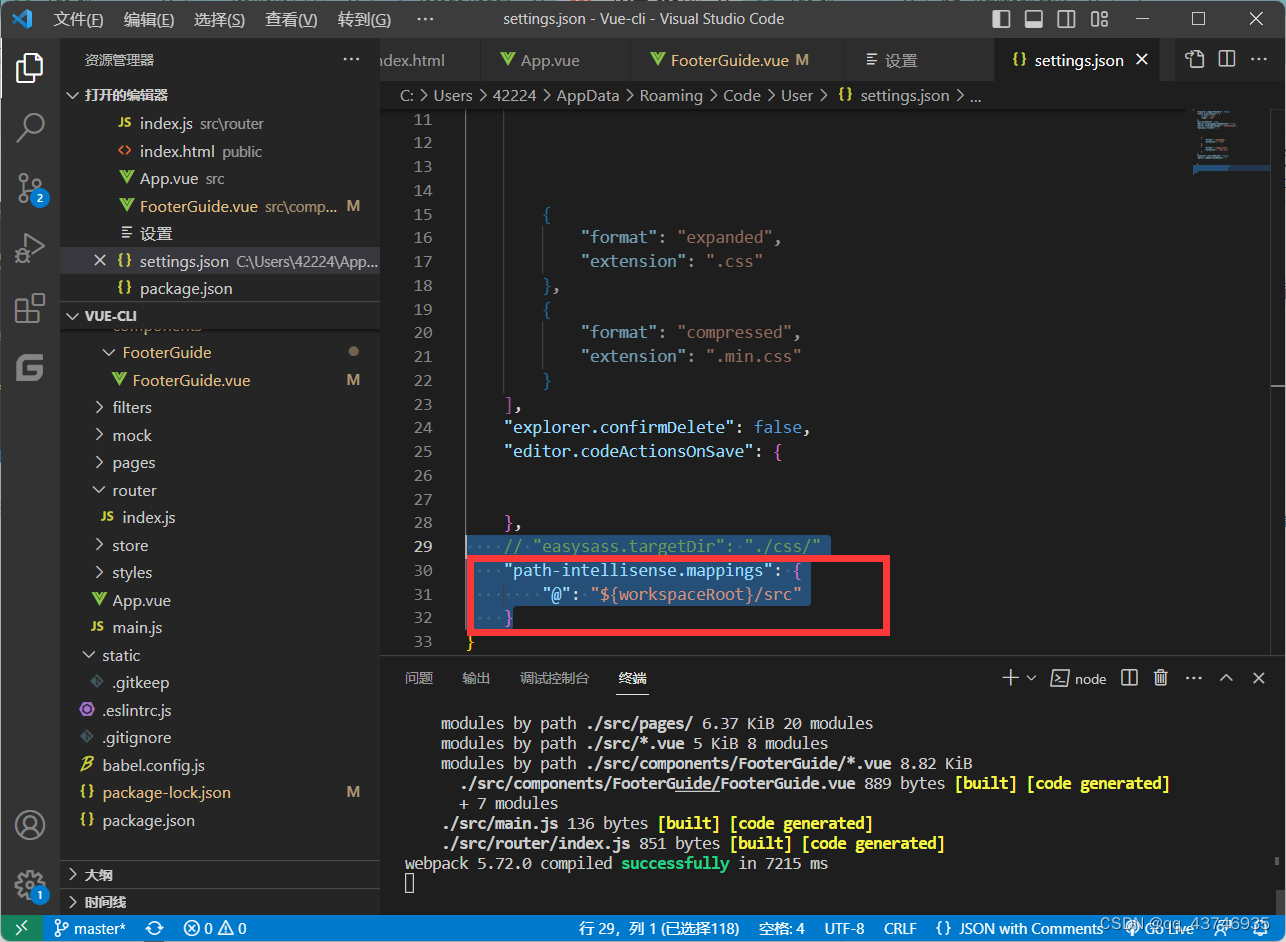The width and height of the screenshot is (1286, 942).
Task: Open the Explorer view in activity bar
Action: [x=30, y=68]
